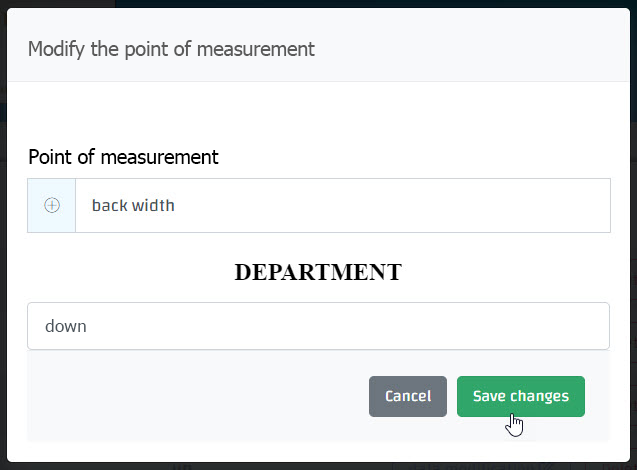Focus the Point of measurement input field
Image resolution: width=637 pixels, height=470 pixels.
pos(342,205)
